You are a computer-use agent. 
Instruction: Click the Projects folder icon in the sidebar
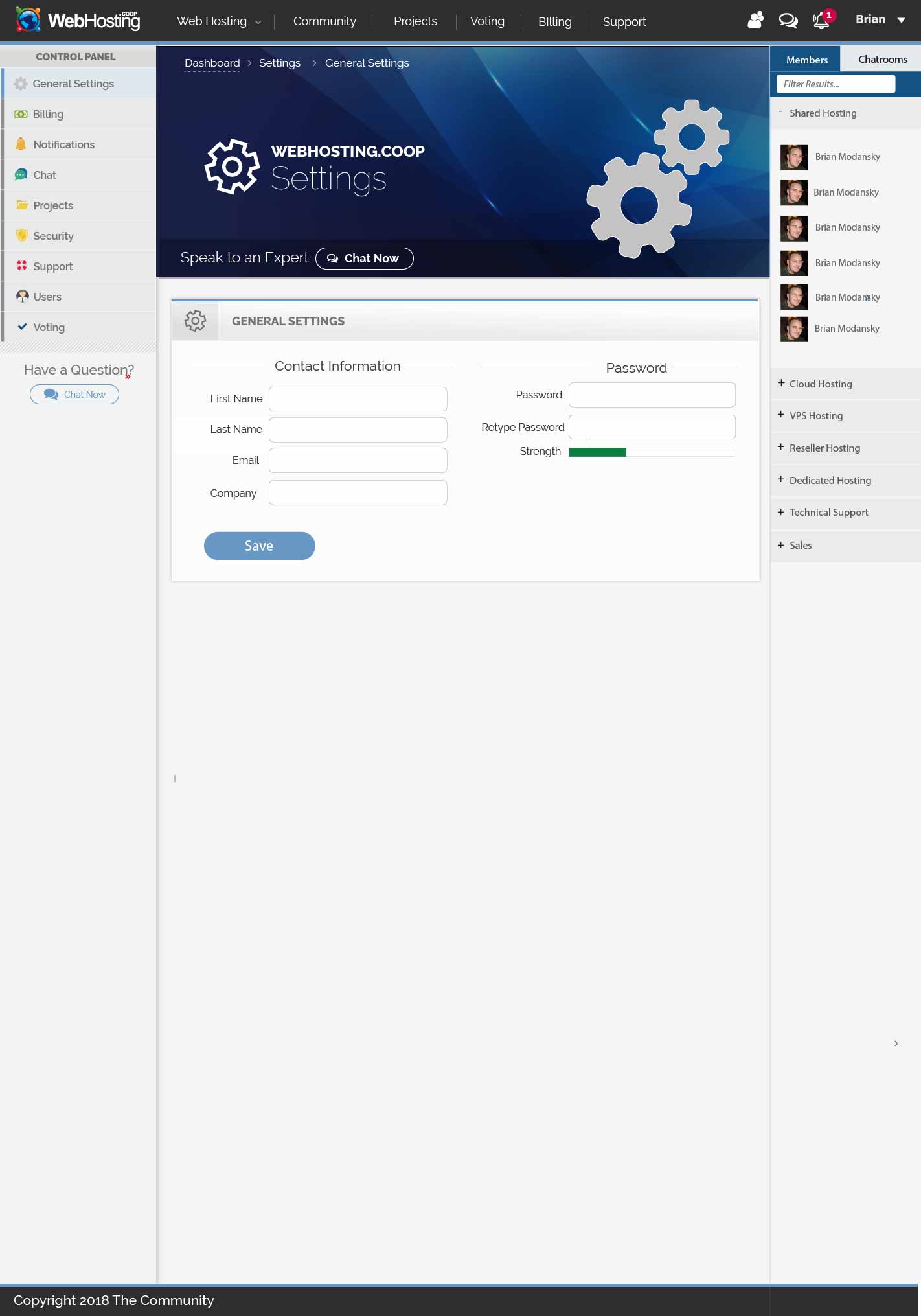tap(22, 205)
